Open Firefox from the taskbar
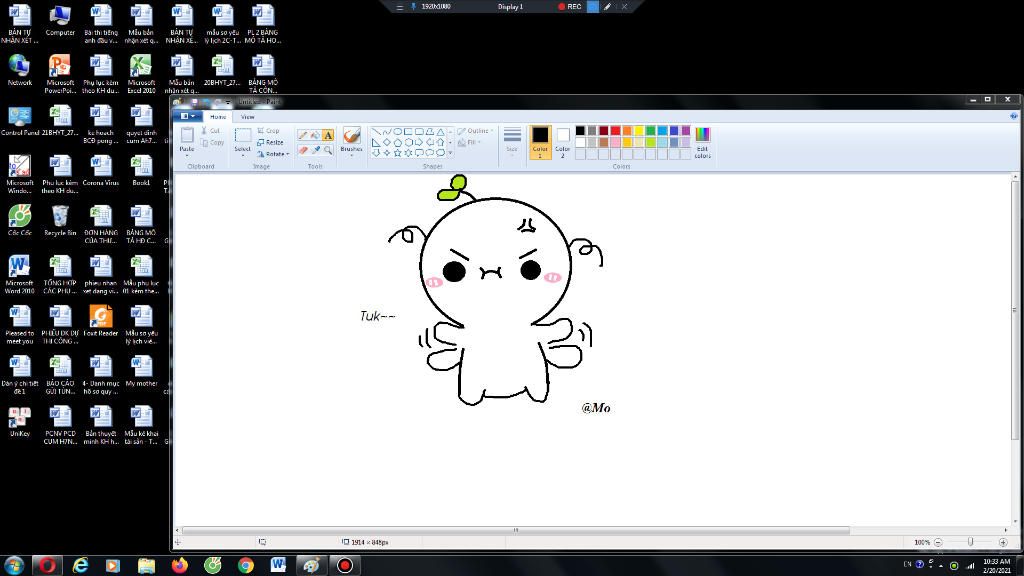 (180, 565)
